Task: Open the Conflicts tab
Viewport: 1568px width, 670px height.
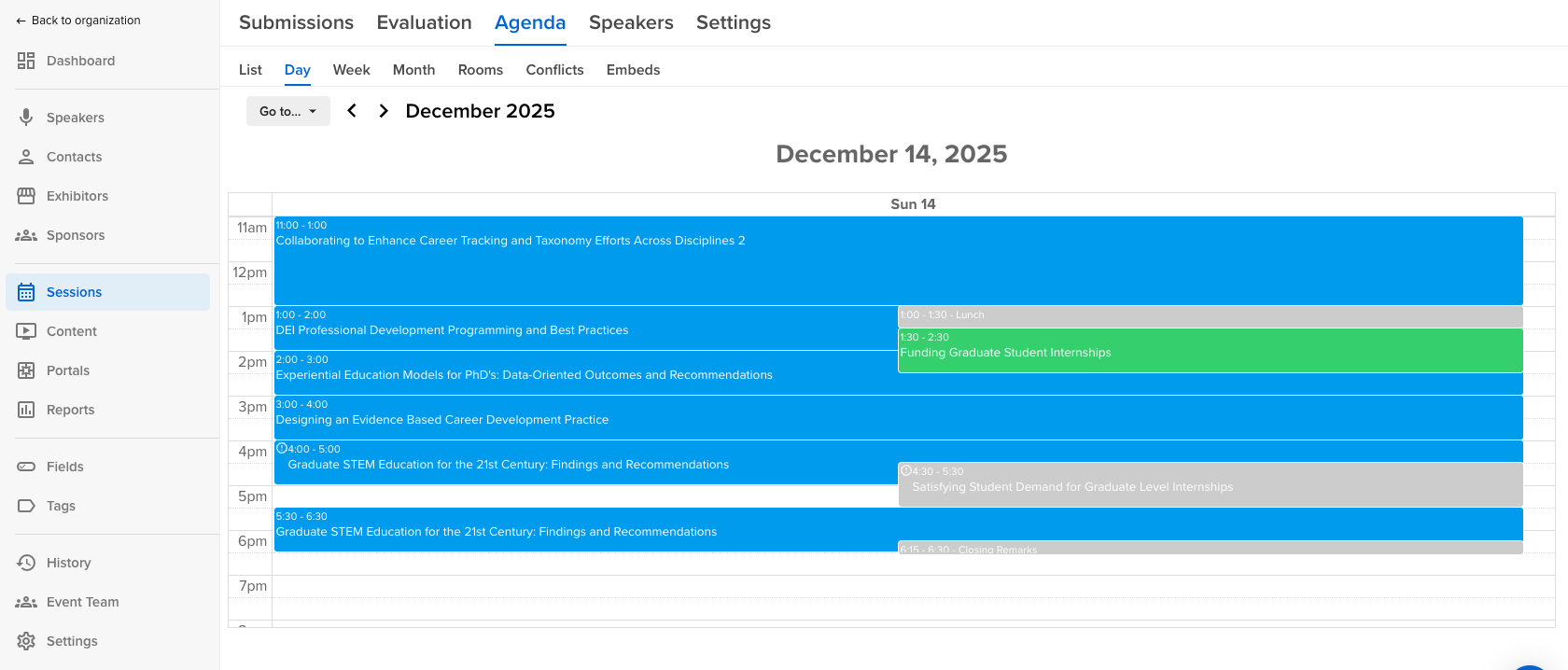Action: pyautogui.click(x=554, y=70)
